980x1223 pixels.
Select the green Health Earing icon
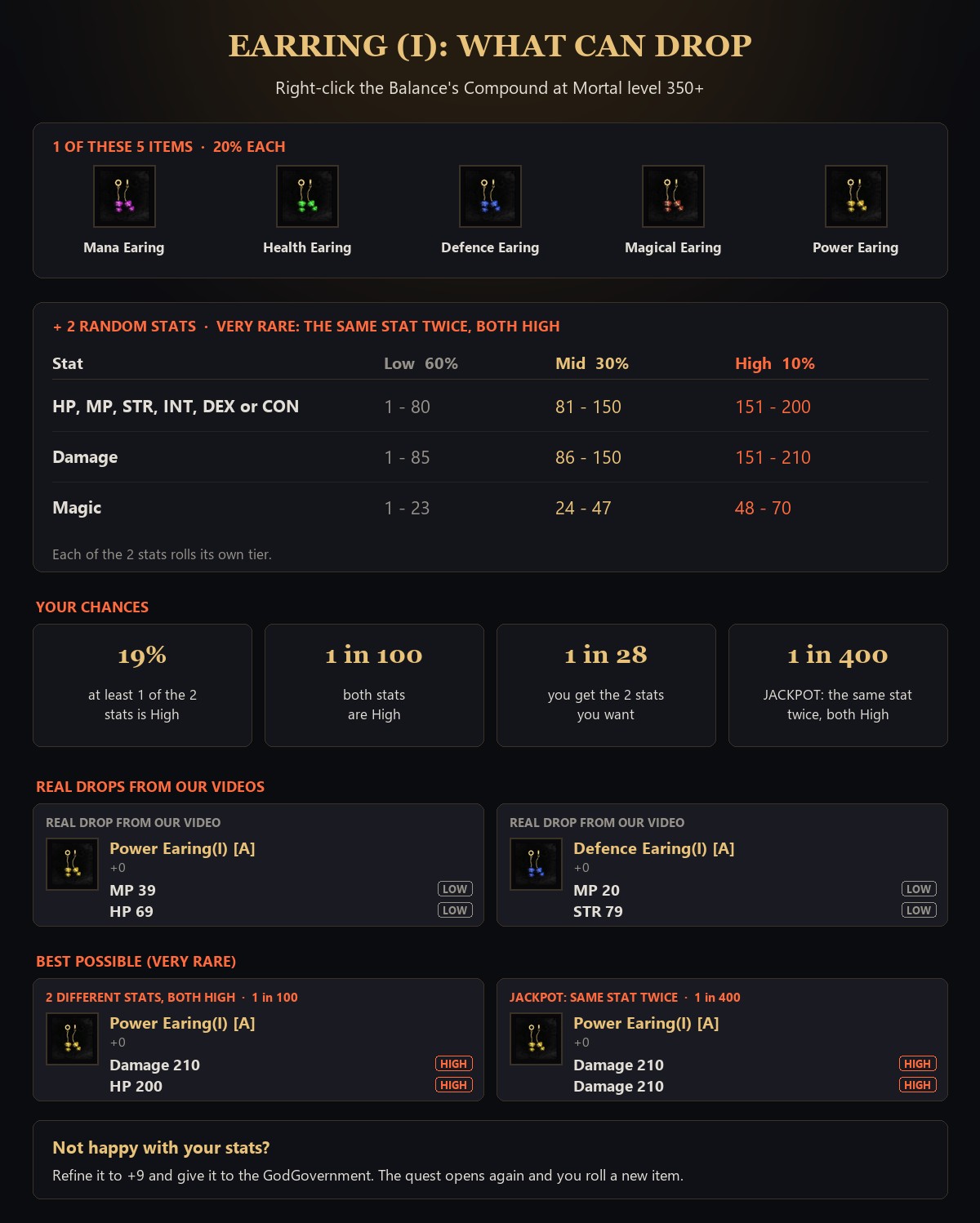coord(307,196)
